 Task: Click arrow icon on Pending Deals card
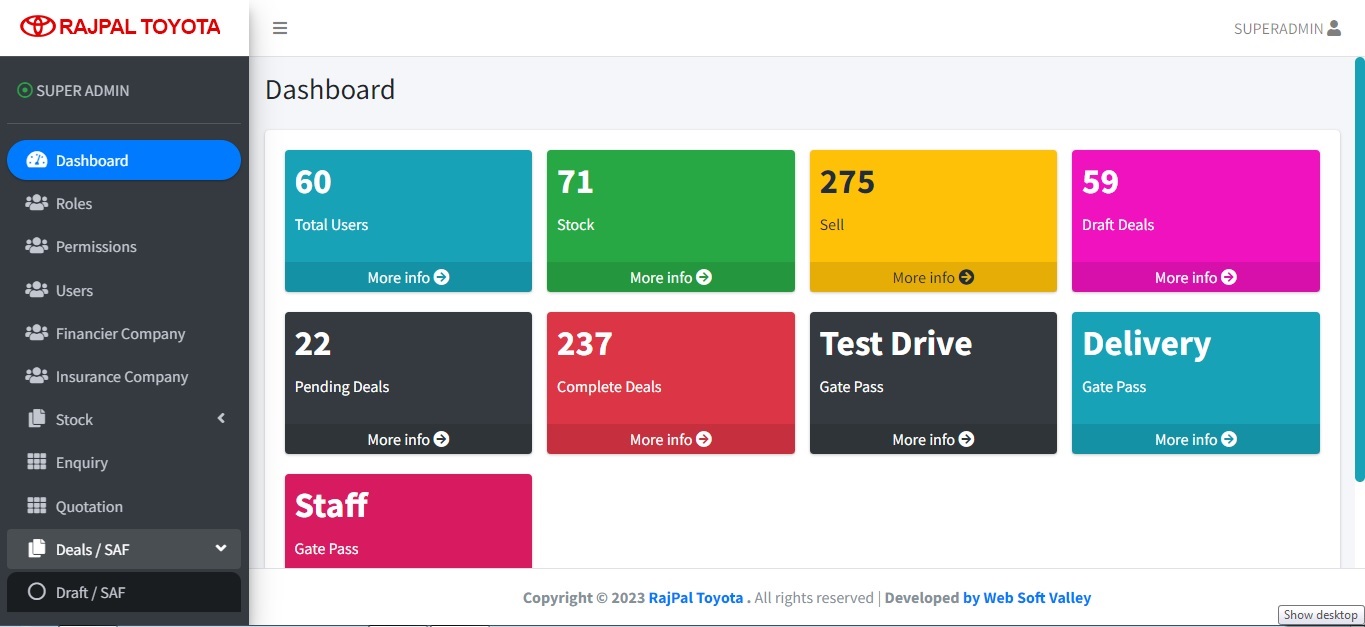pyautogui.click(x=442, y=439)
